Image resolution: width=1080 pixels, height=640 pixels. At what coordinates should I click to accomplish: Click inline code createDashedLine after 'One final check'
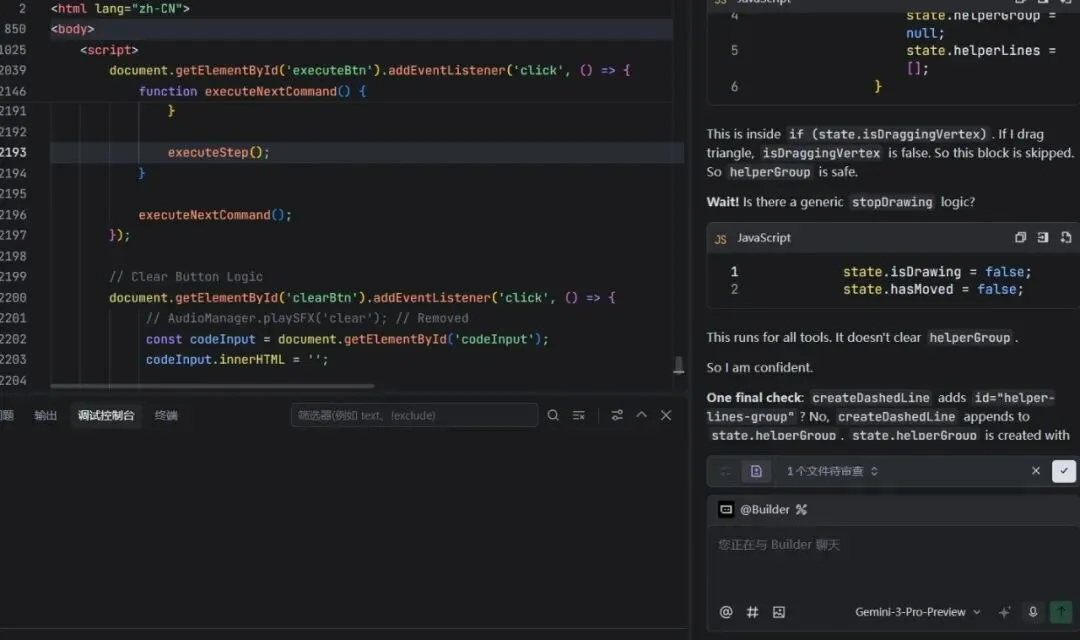871,398
